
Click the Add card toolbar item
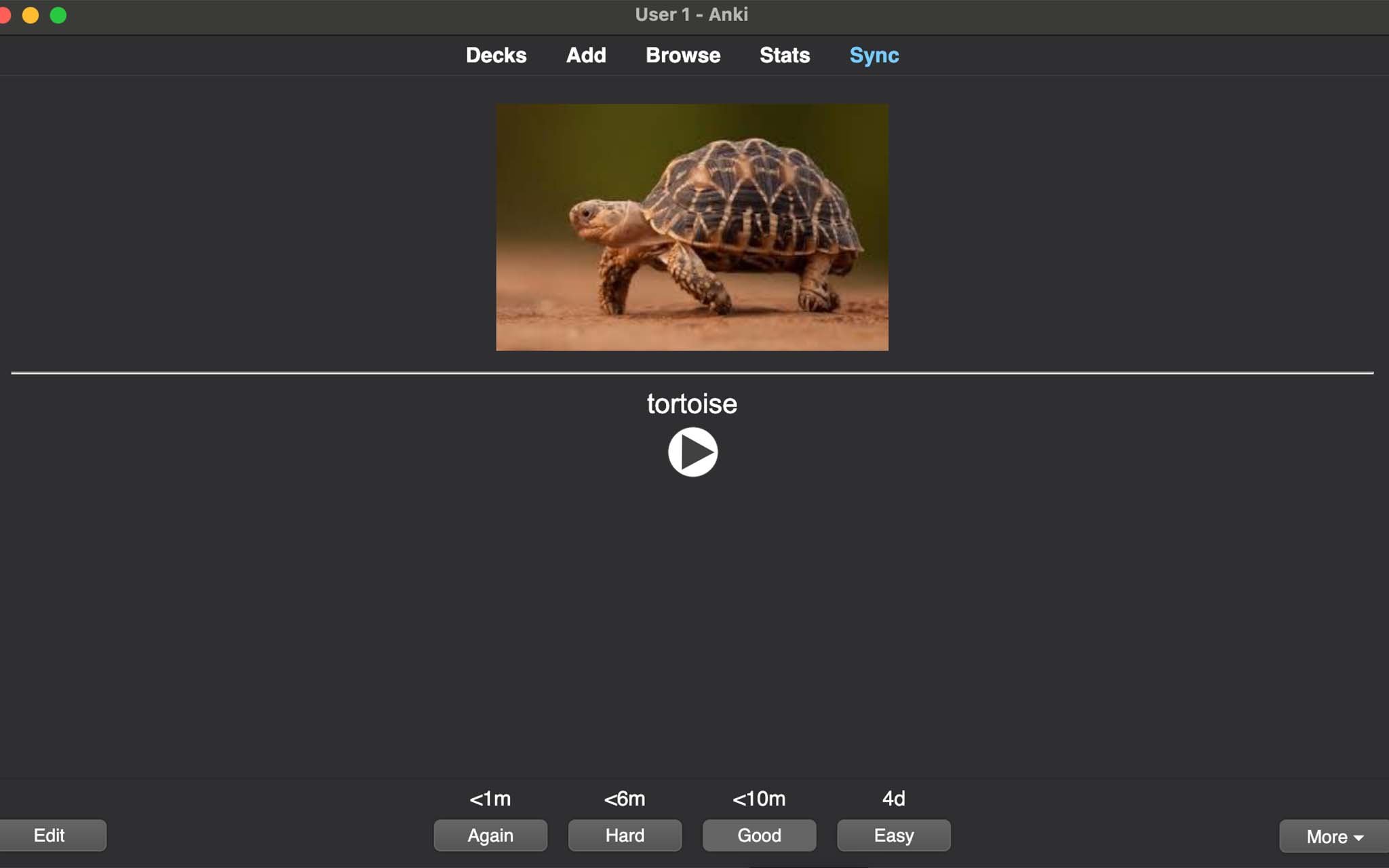point(586,55)
